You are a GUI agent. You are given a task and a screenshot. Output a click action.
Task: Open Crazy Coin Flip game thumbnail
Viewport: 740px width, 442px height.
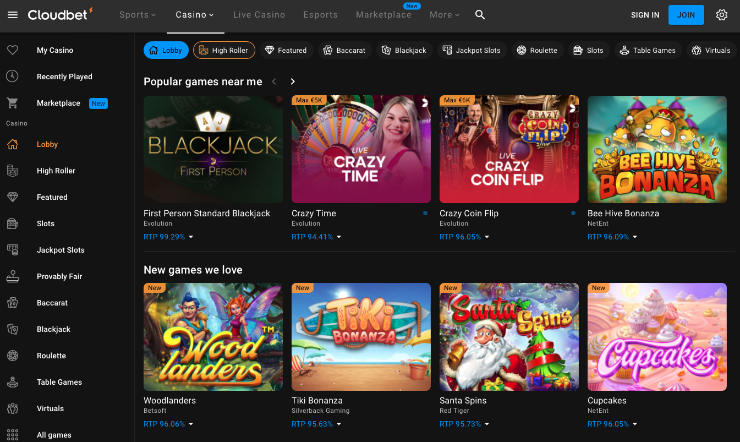point(509,149)
